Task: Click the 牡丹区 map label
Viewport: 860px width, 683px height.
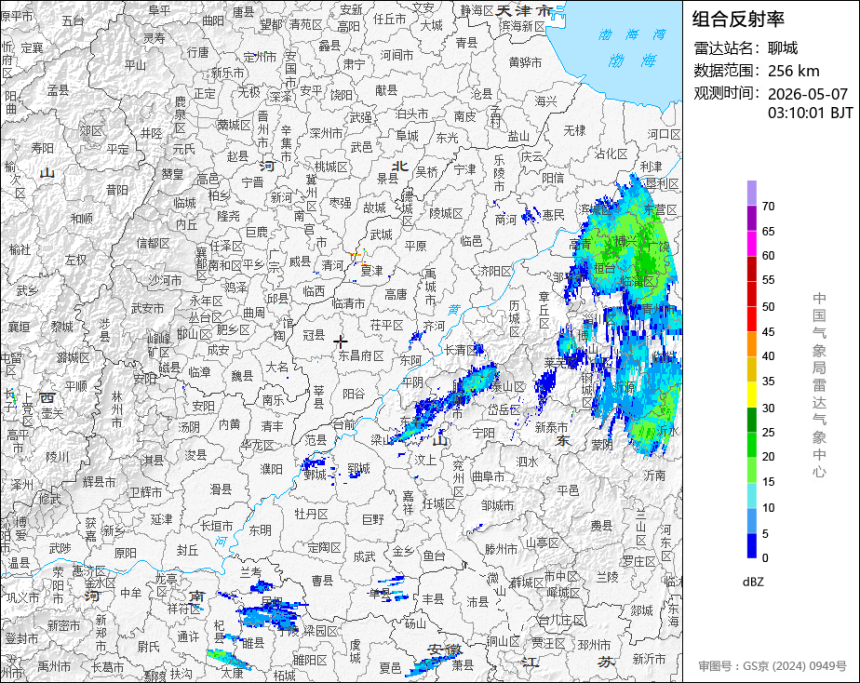Action: (311, 514)
